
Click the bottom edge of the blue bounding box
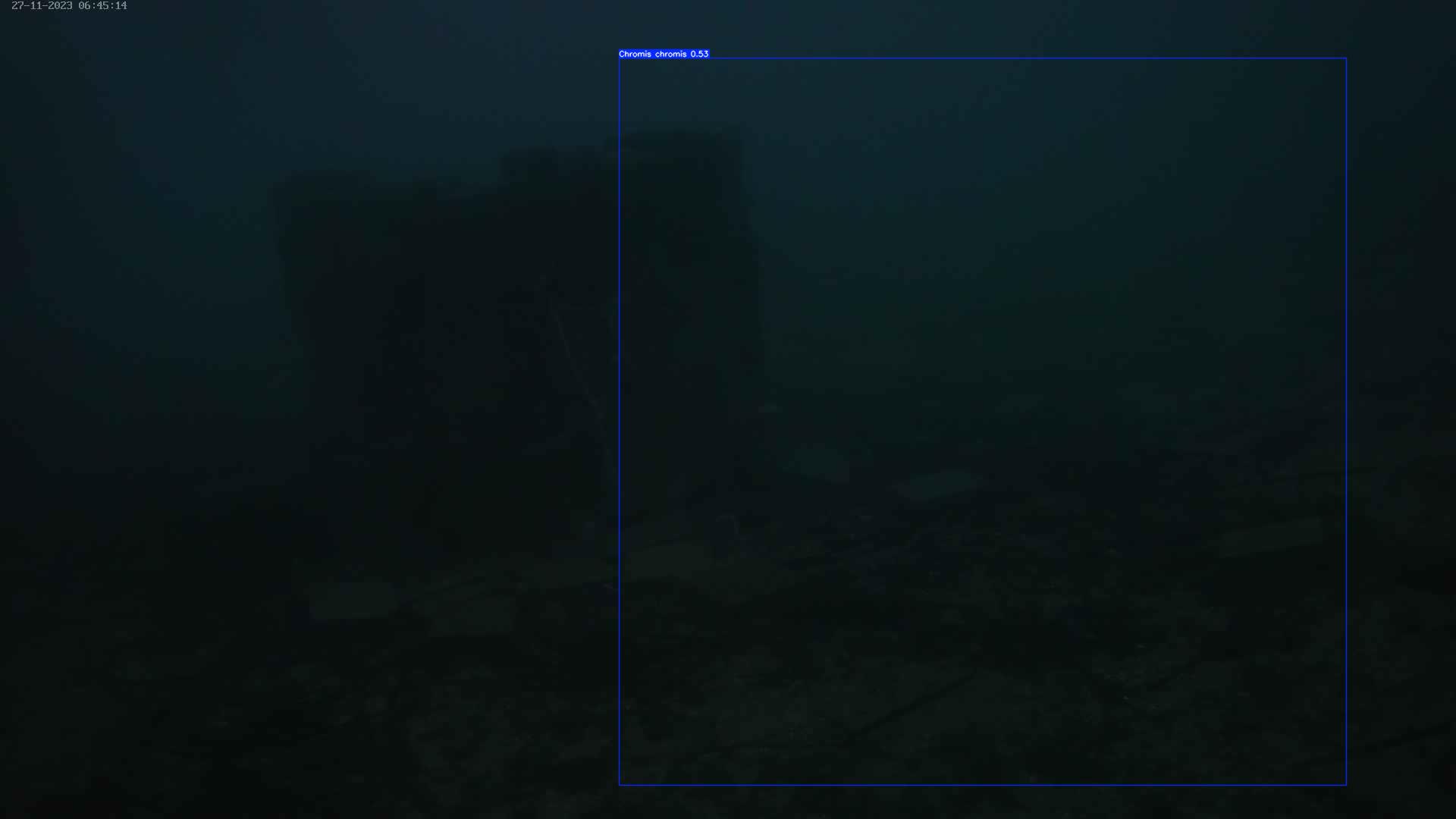[x=982, y=785]
